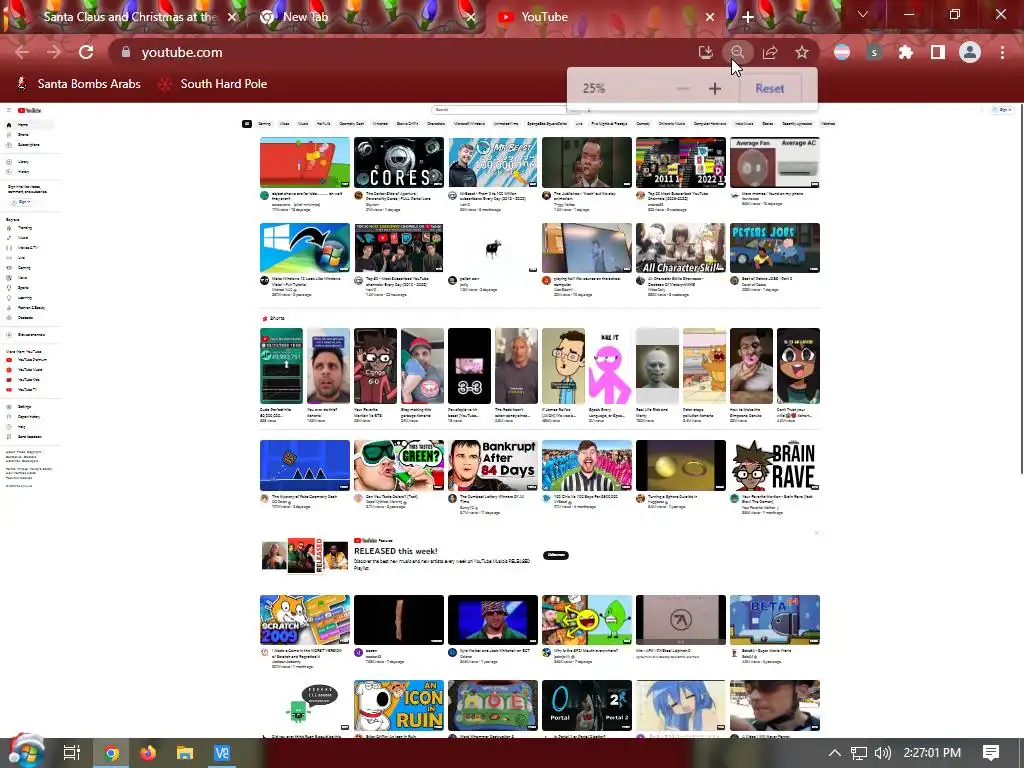The height and width of the screenshot is (768, 1024).
Task: Click the page vertical scrollbar
Action: tap(1021, 287)
